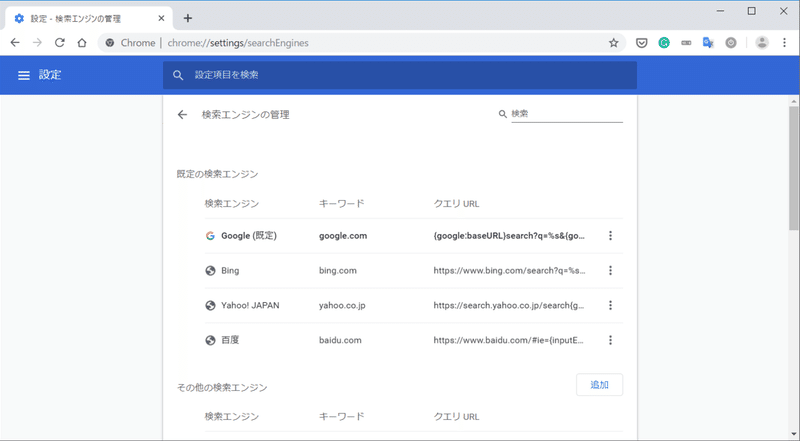Screen dimensions: 800x441
Task: Open more actions for Yahoo! JAPAN row
Action: pyautogui.click(x=610, y=305)
